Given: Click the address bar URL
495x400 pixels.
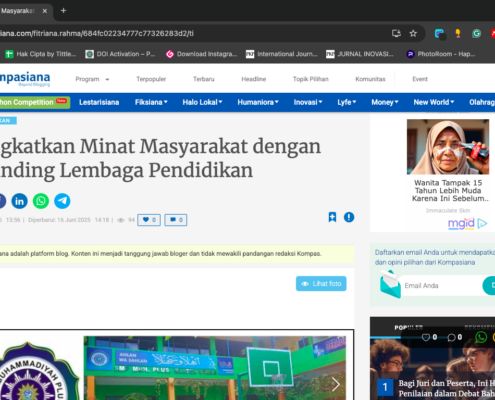Looking at the screenshot, I should pos(97,33).
